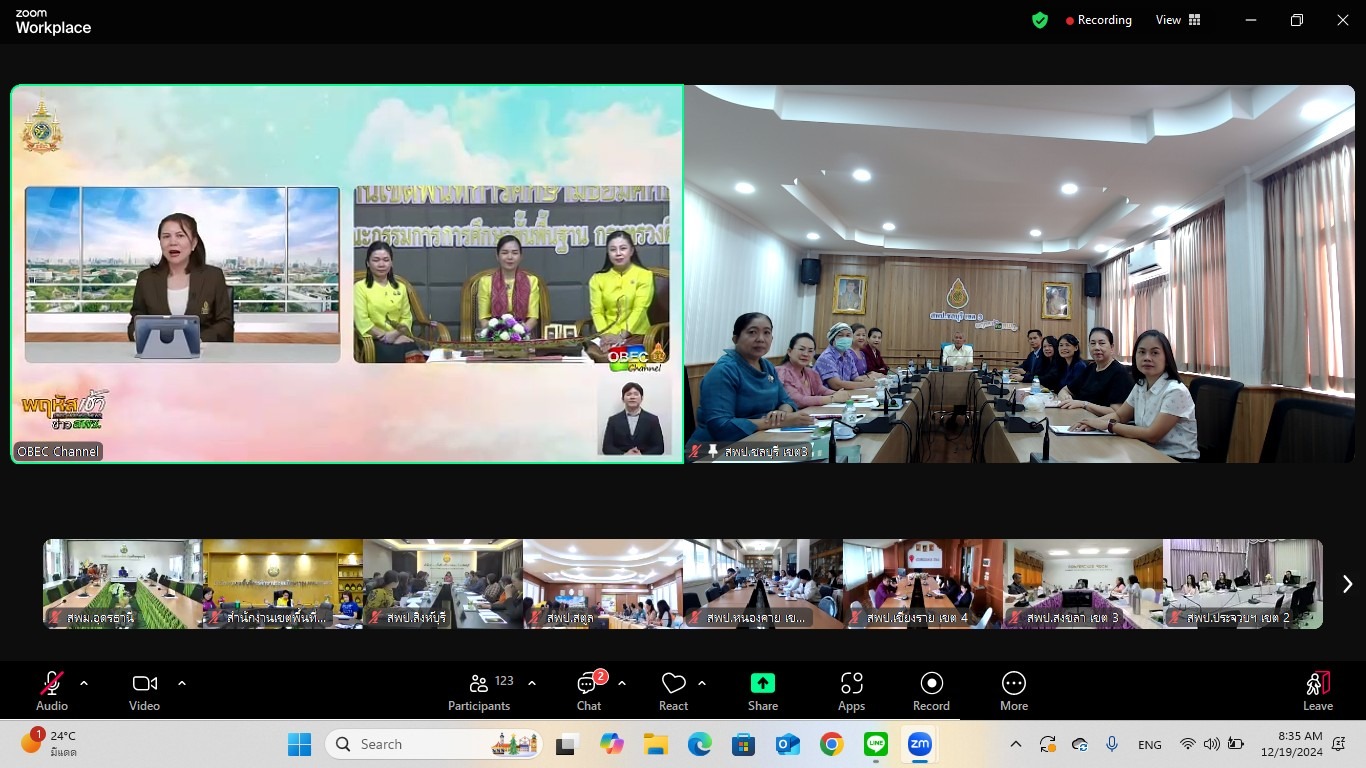Expand video options arrow beside Video
This screenshot has width=1366, height=768.
tap(182, 683)
